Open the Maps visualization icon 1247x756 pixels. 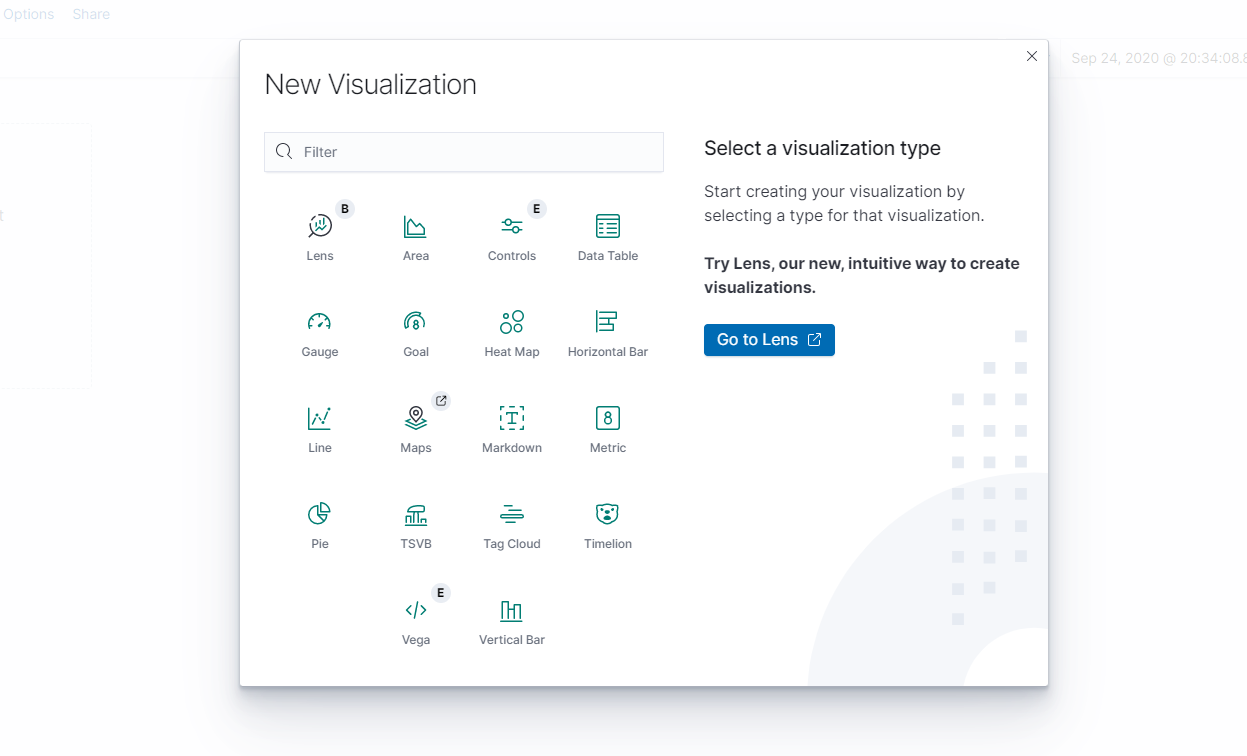[415, 418]
